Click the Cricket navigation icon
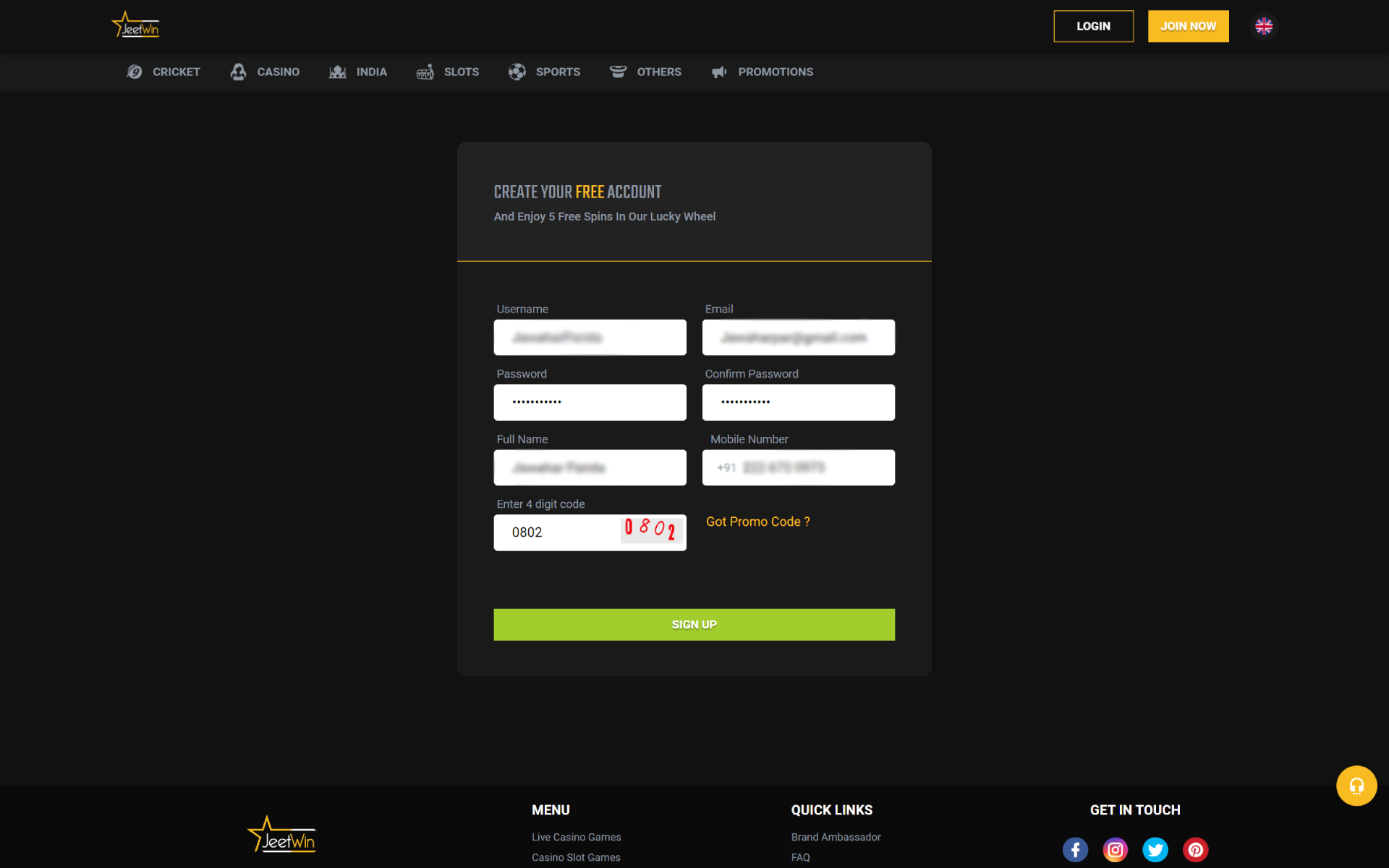The image size is (1389, 868). pos(134,72)
